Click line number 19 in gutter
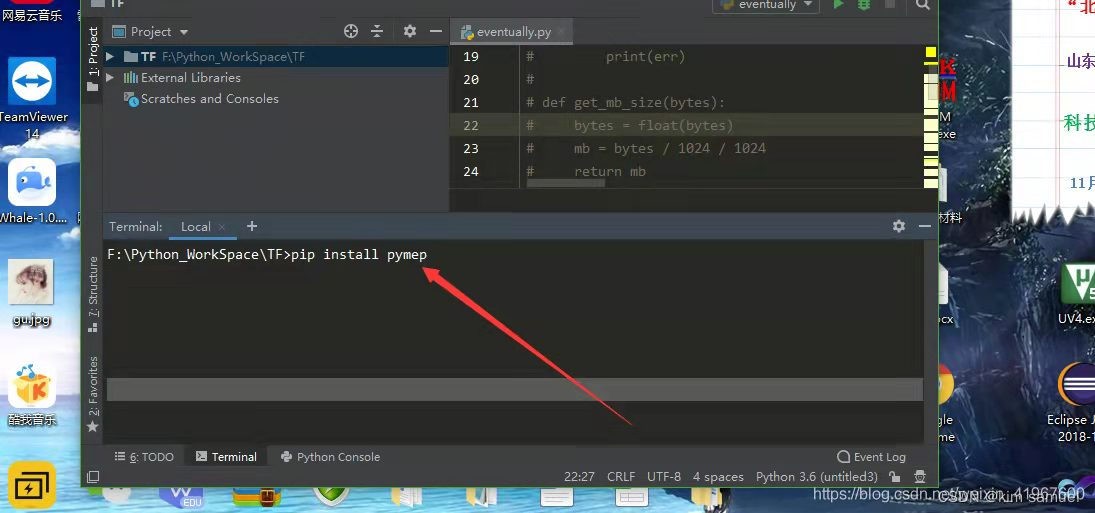 [x=471, y=57]
